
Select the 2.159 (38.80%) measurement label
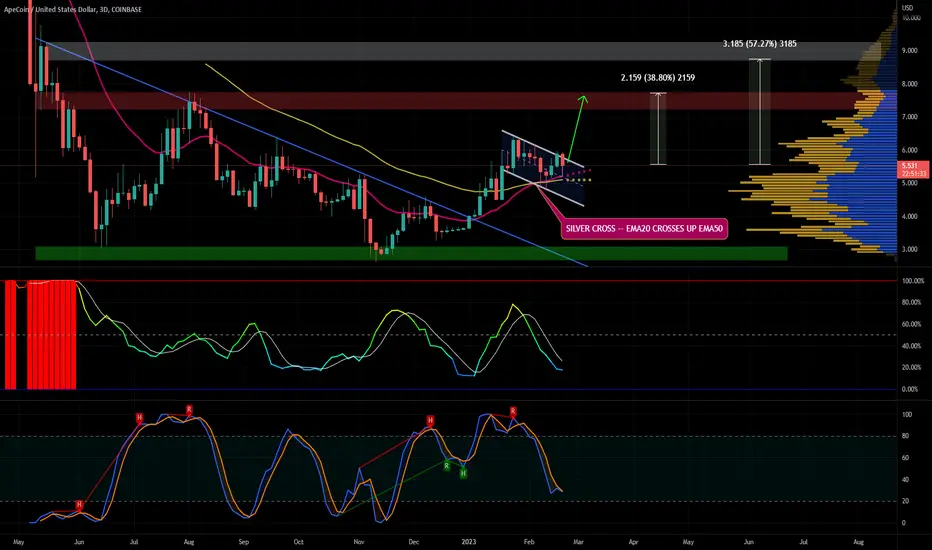click(x=657, y=77)
